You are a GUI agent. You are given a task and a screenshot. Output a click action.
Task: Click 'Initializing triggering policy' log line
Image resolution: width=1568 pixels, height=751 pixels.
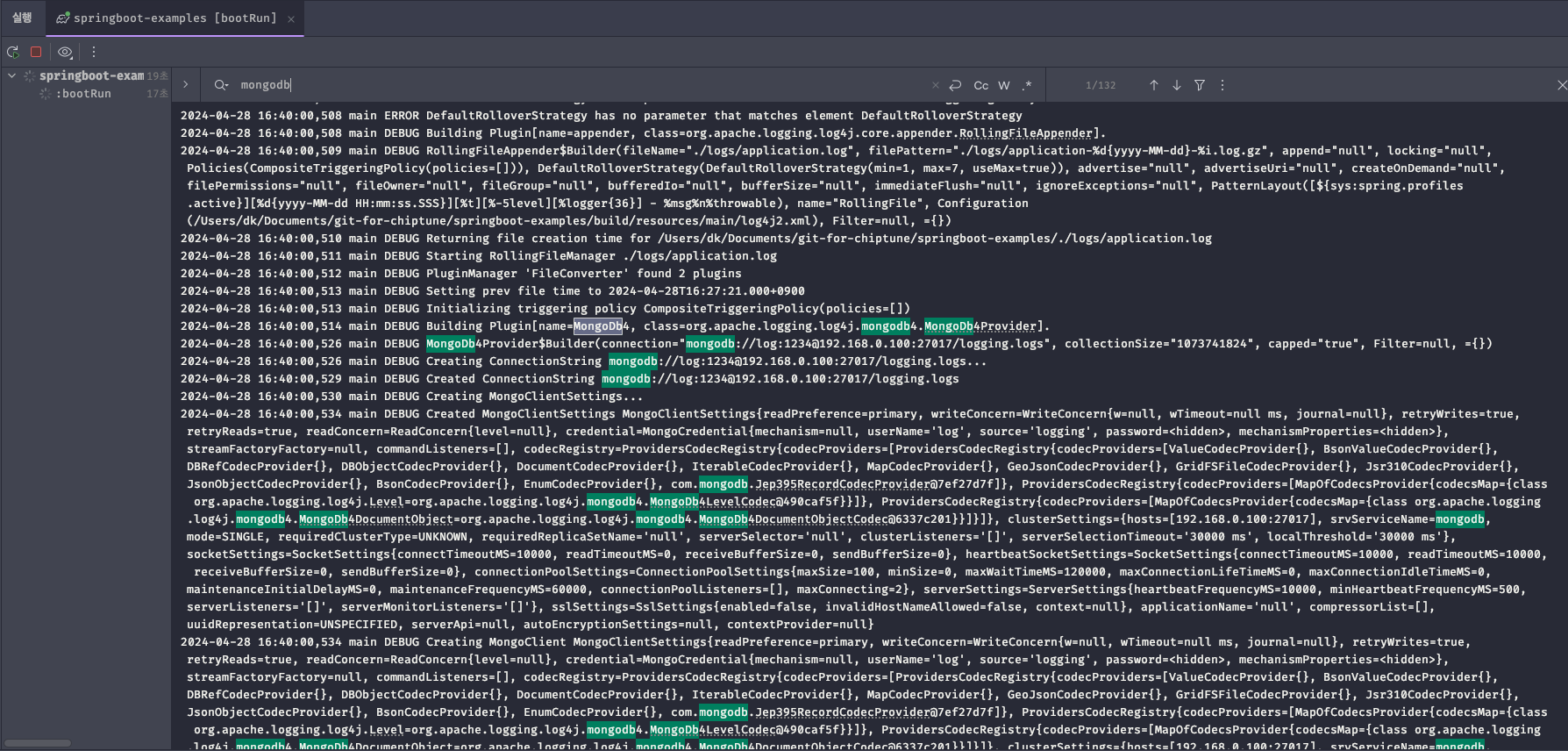click(545, 309)
